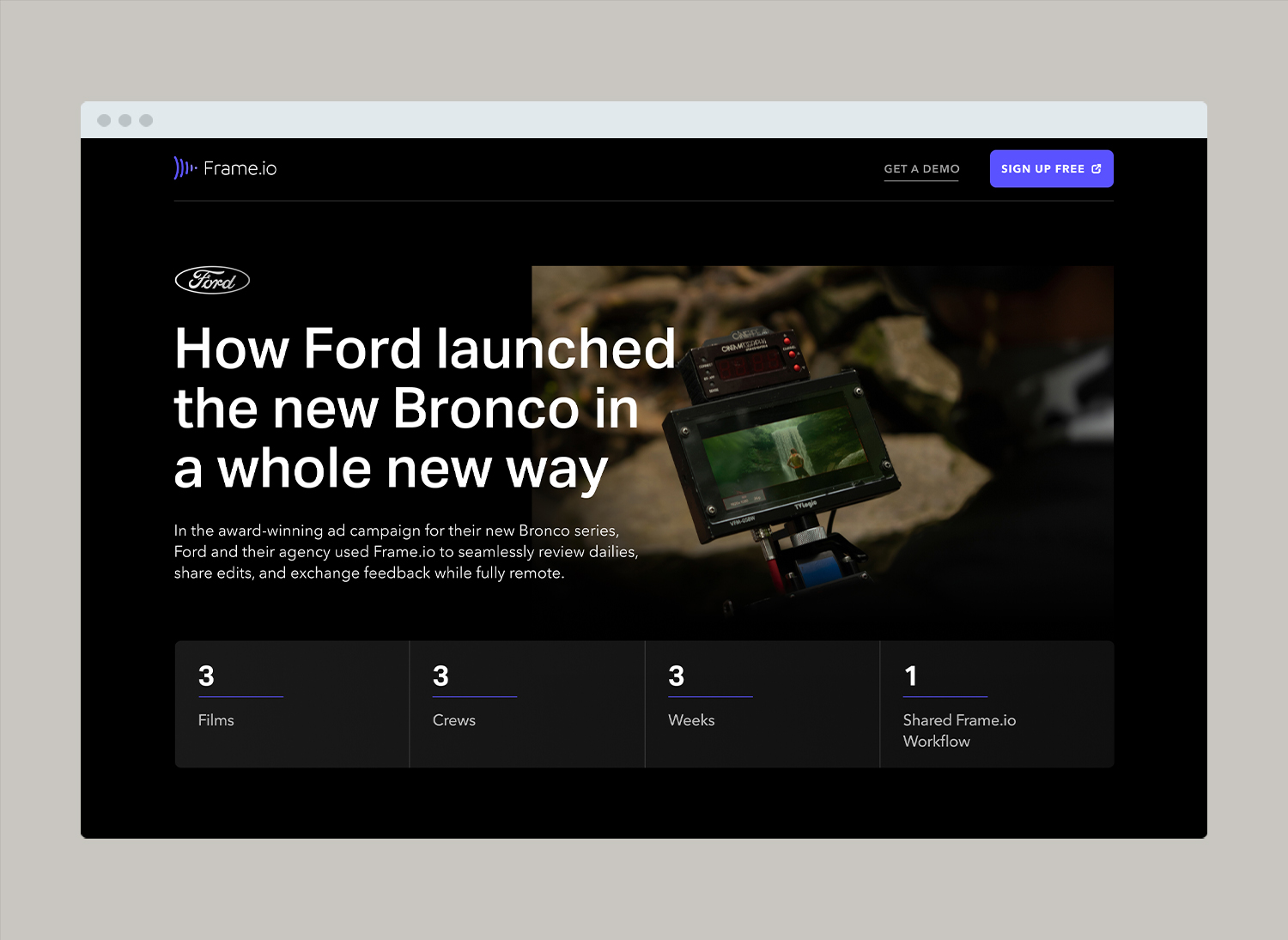Click the Sign Up Free button

pos(1051,169)
